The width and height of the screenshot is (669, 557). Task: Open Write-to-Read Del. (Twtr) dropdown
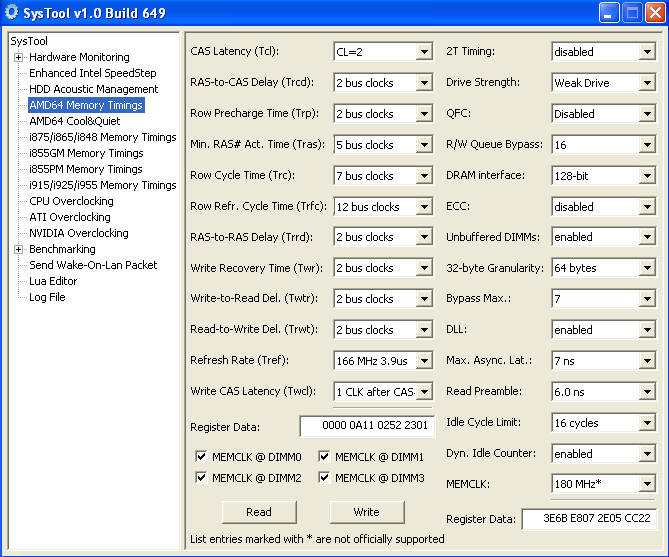click(383, 299)
